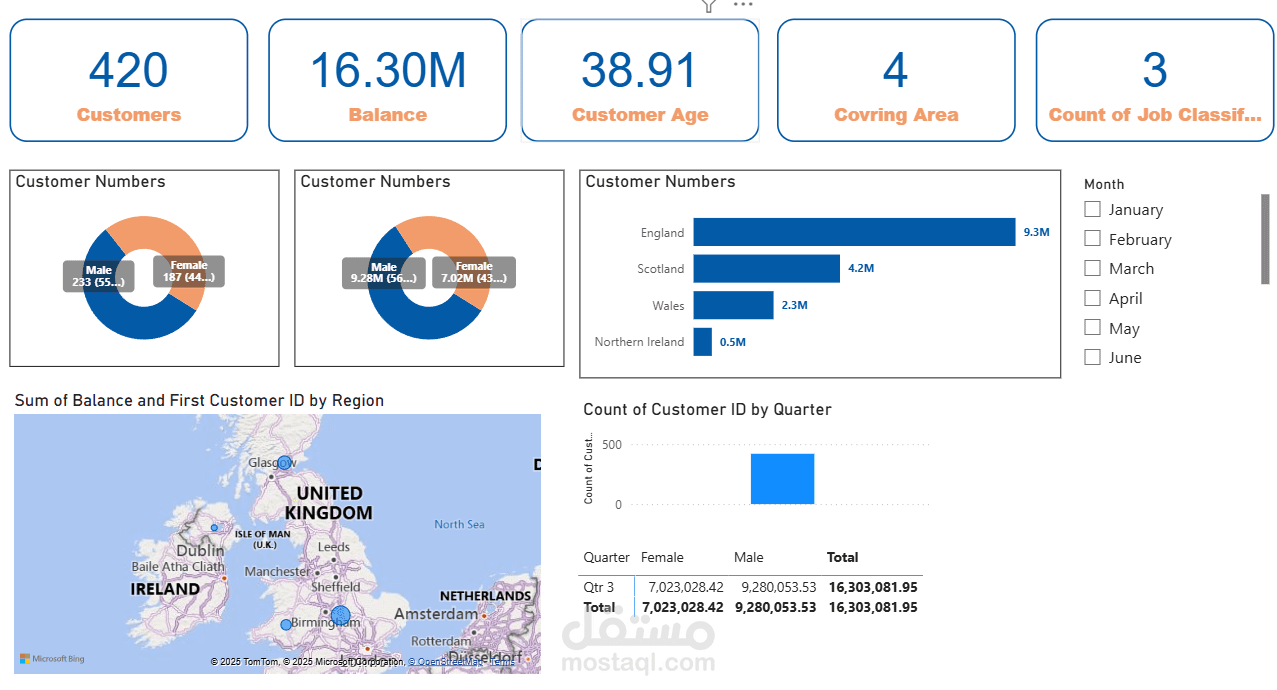Viewport: 1277px width, 690px height.
Task: Click the Wales bar in bar chart
Action: pyautogui.click(x=734, y=305)
